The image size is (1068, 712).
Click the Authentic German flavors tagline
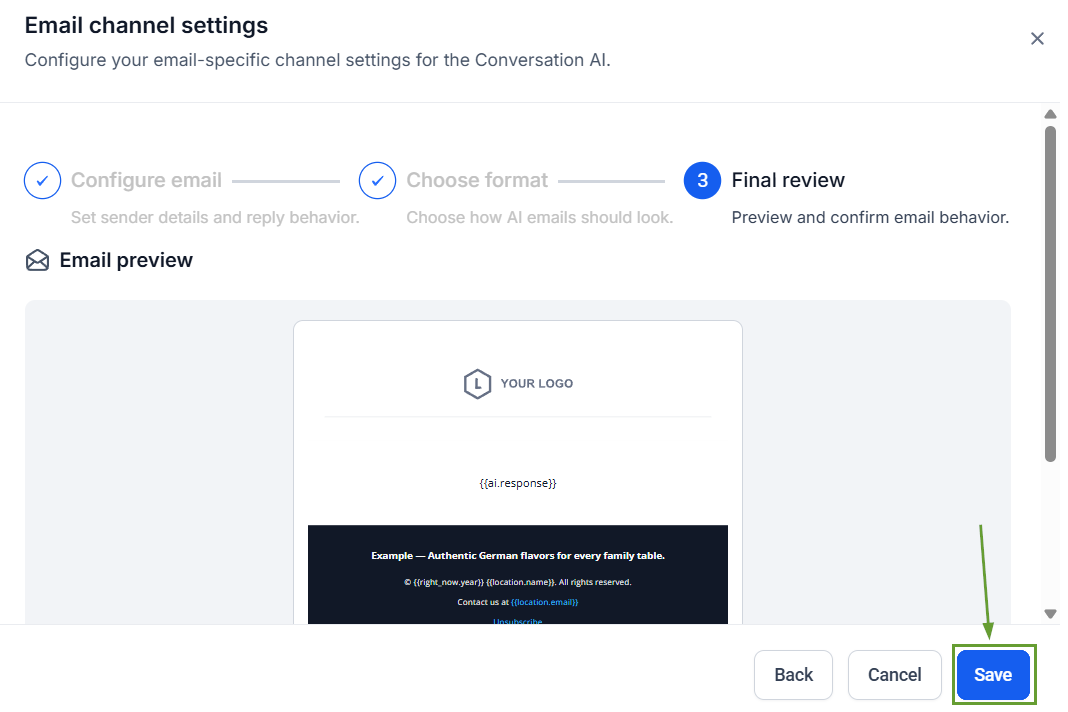(x=518, y=556)
